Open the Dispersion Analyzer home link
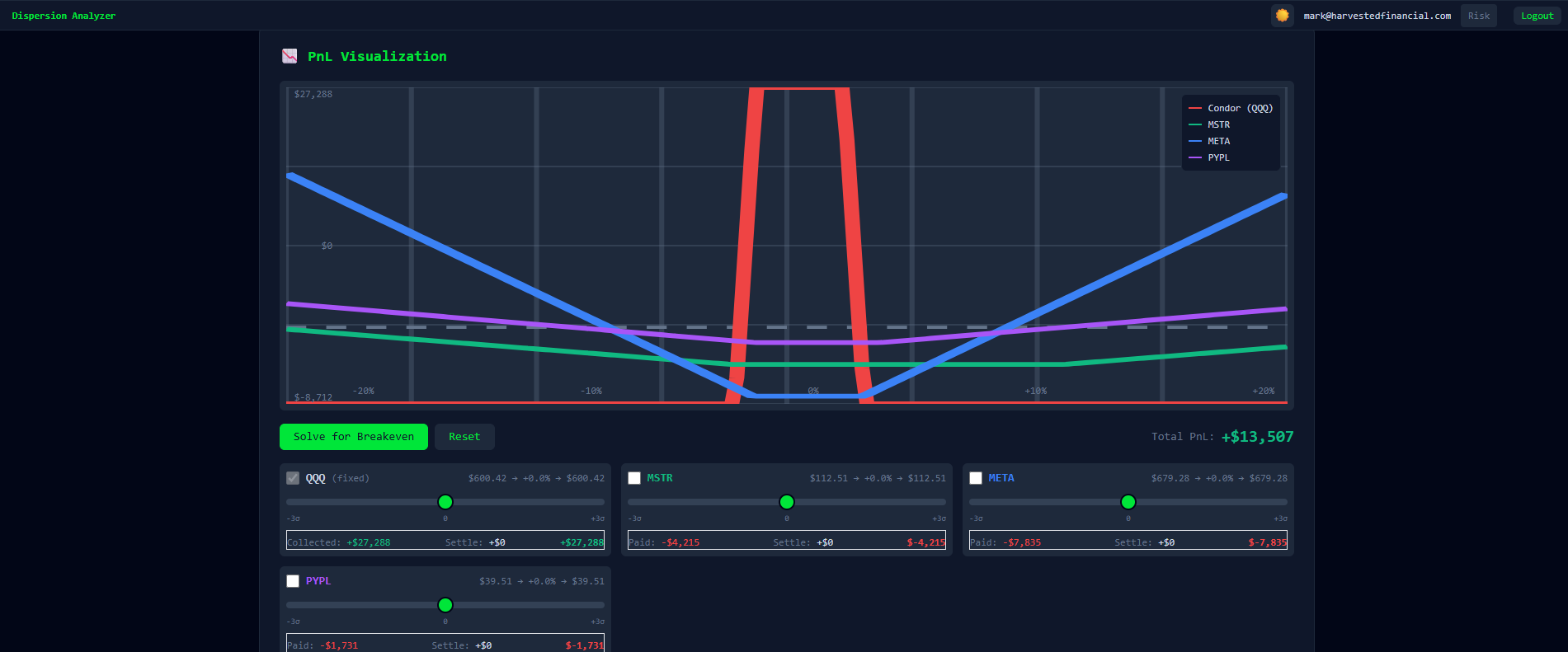The image size is (1568, 652). [64, 16]
